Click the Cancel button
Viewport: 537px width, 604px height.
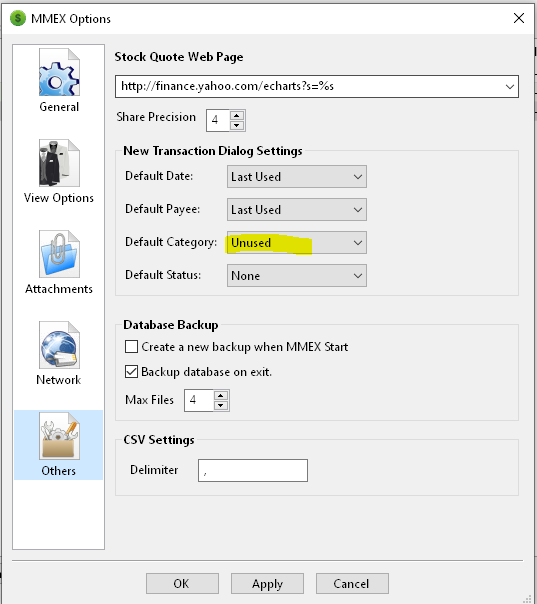[x=352, y=584]
